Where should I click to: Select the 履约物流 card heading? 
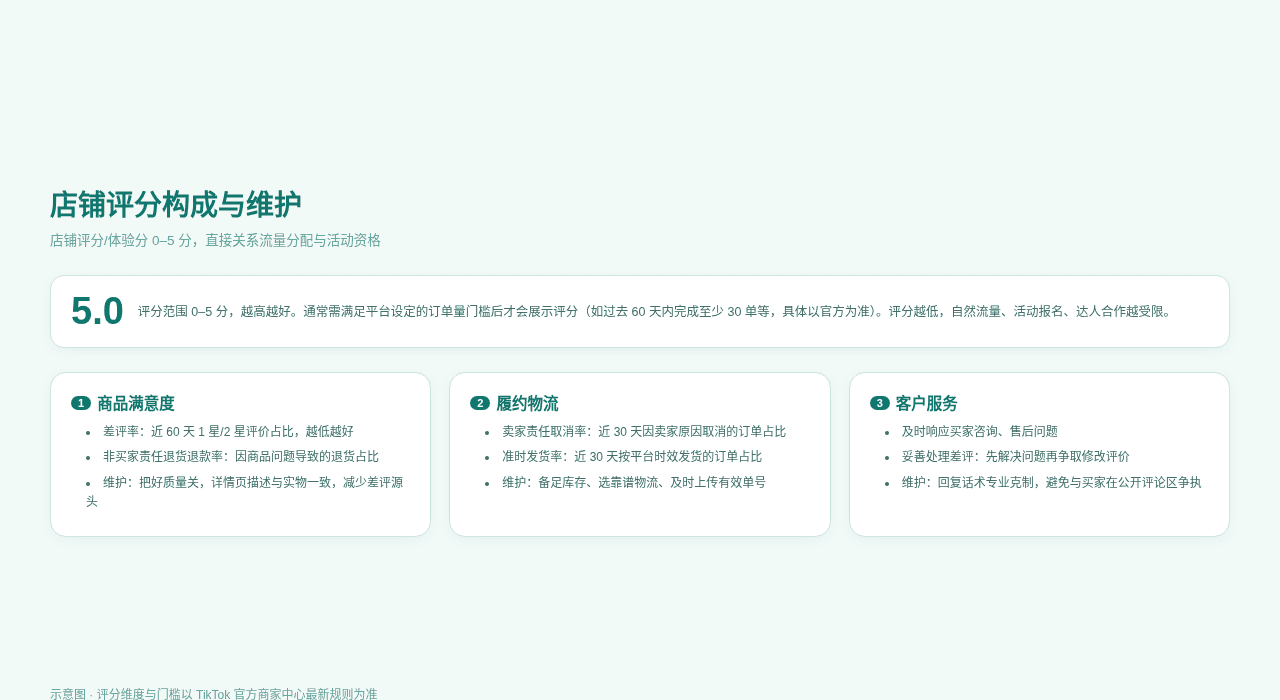(x=527, y=403)
